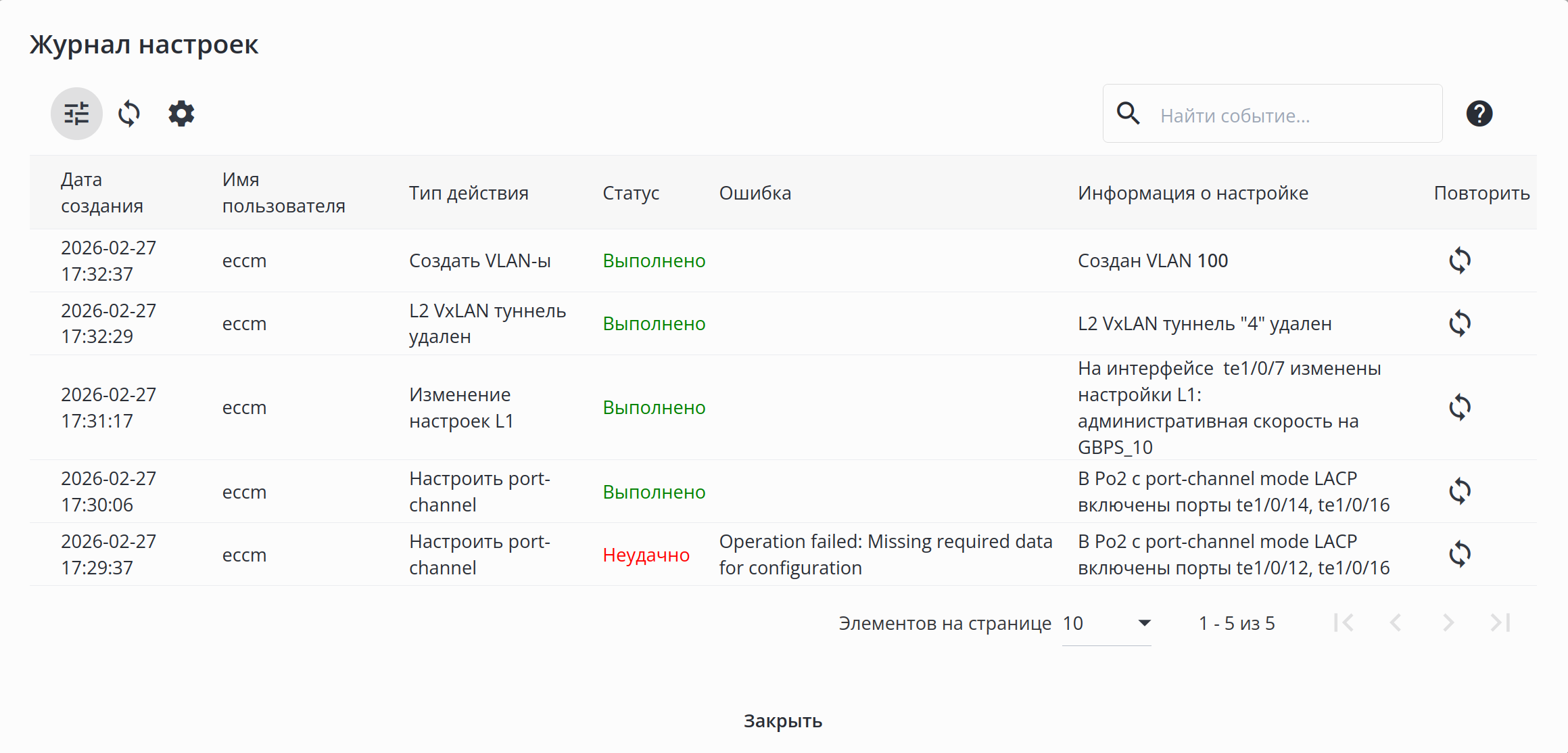Open the help question mark icon
Viewport: 1568px width, 753px height.
pos(1479,114)
